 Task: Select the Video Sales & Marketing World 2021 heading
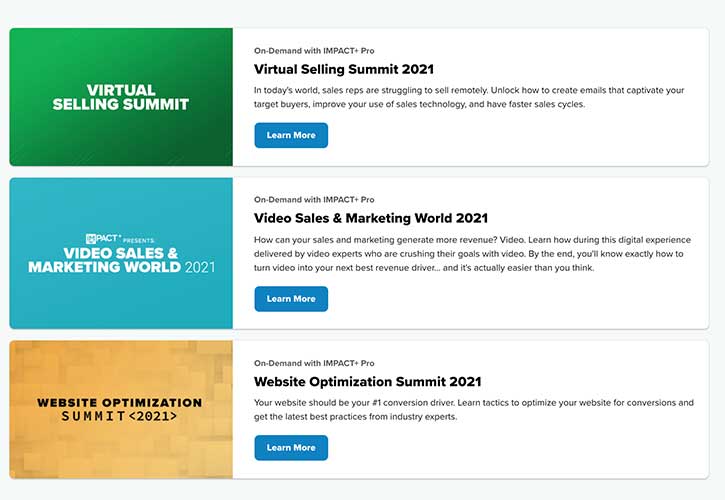[x=371, y=218]
